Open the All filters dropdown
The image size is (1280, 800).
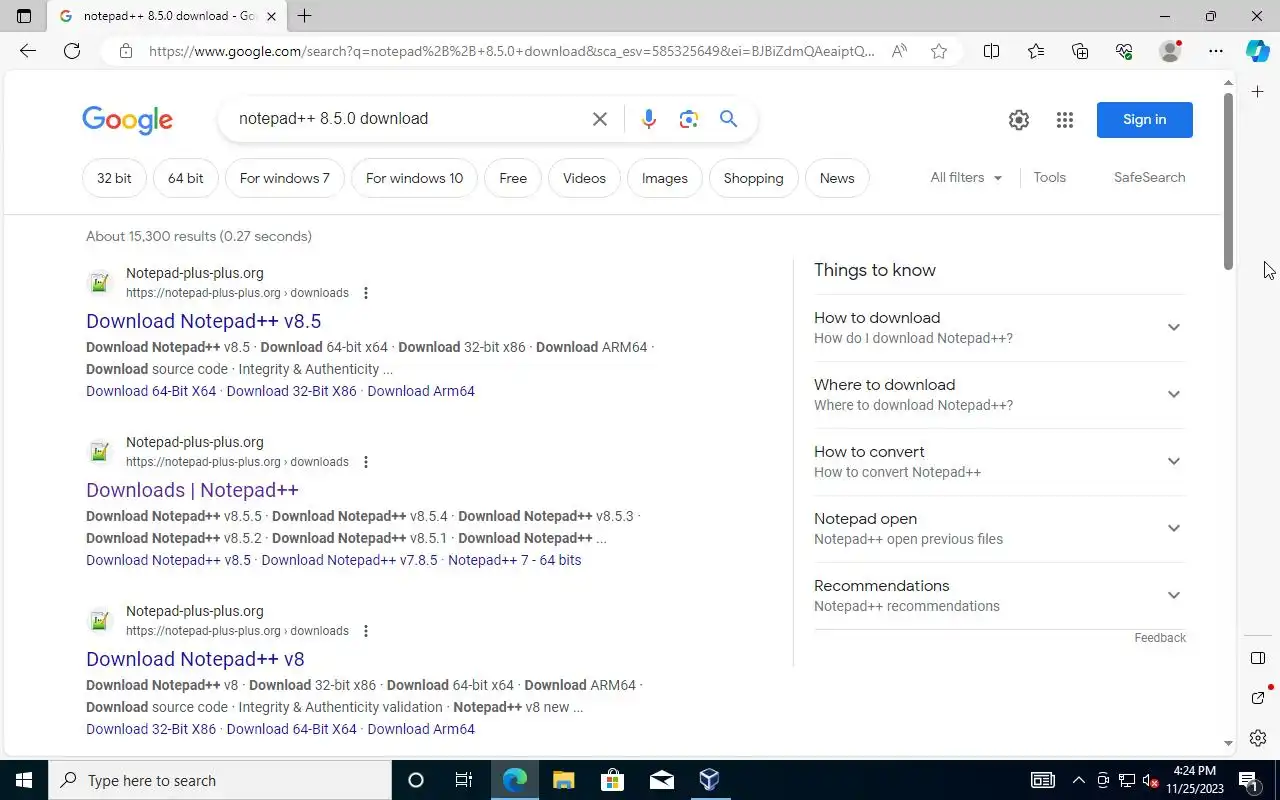pyautogui.click(x=966, y=177)
